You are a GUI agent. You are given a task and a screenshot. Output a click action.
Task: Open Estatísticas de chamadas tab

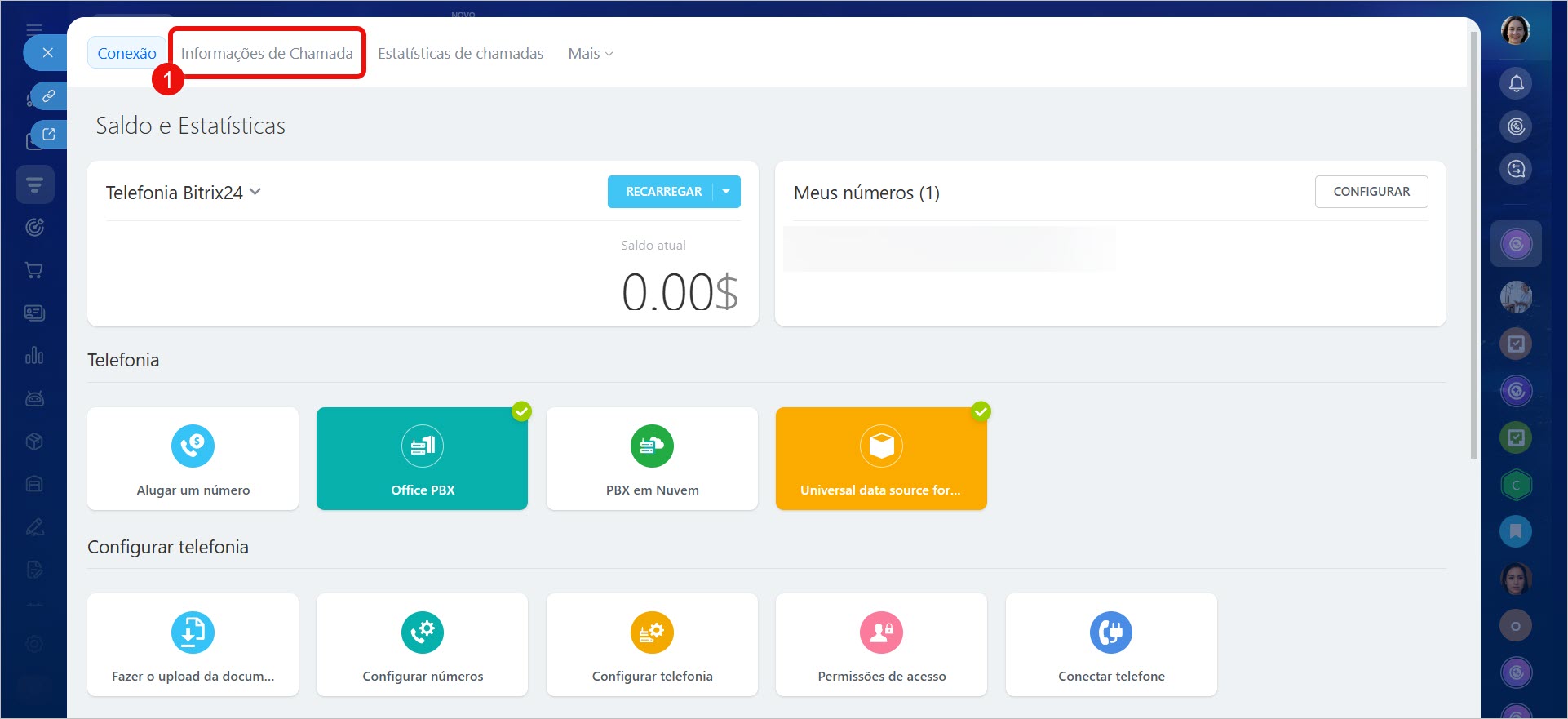[460, 54]
